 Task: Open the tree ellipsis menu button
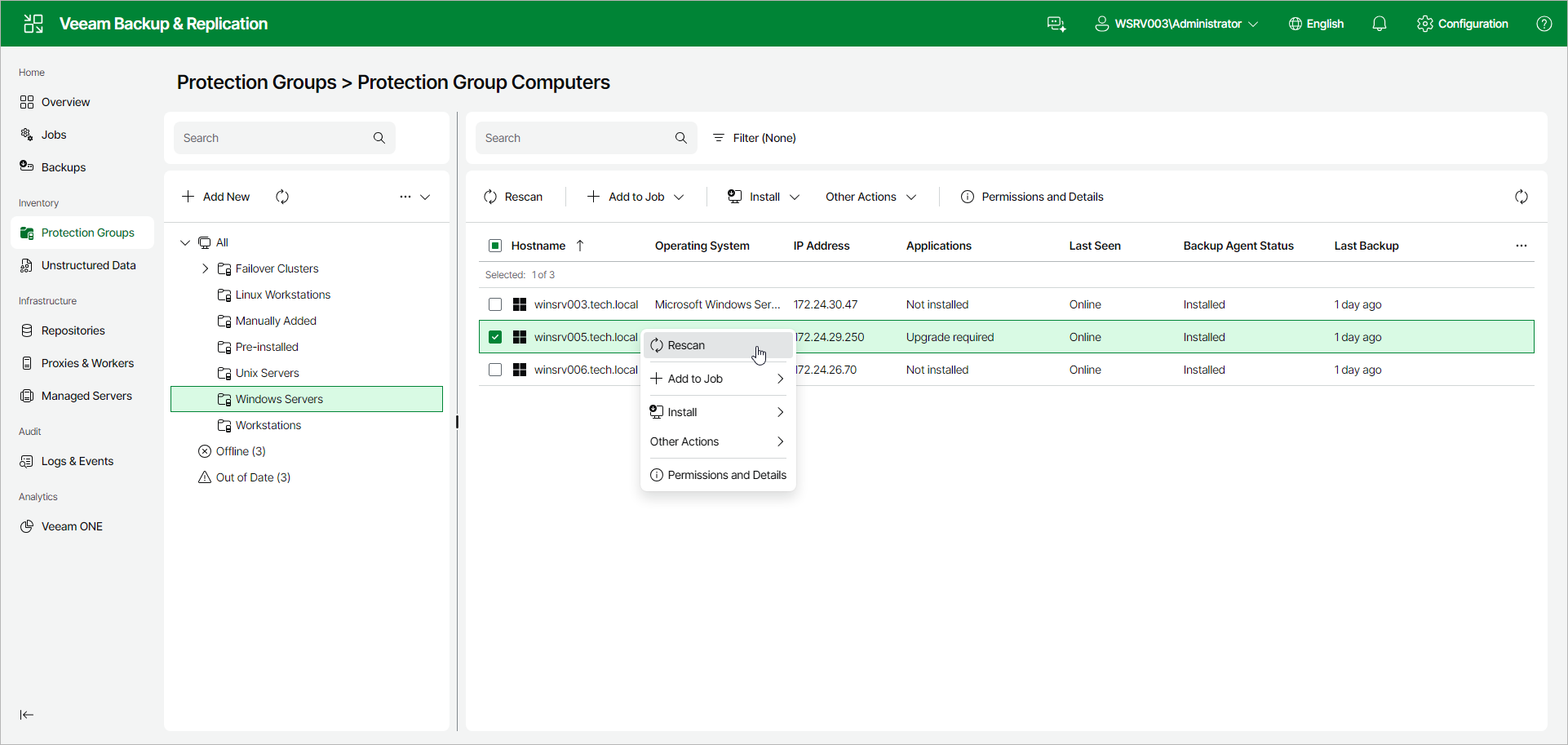coord(405,197)
